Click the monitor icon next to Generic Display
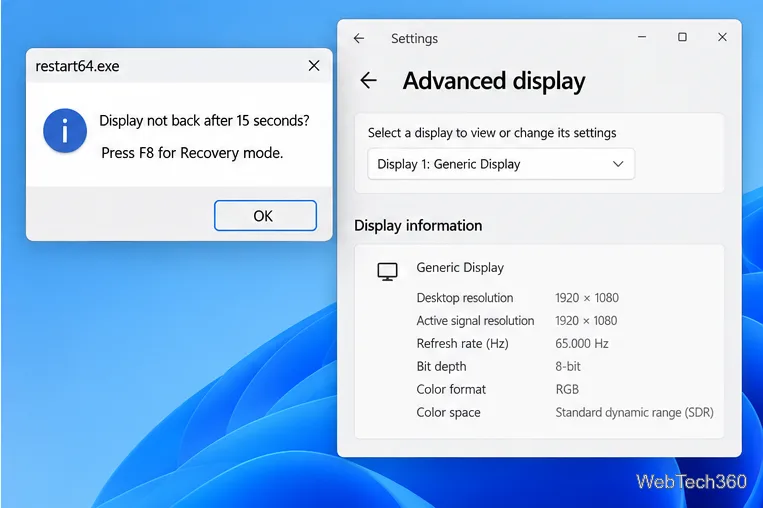The image size is (763, 508). click(387, 272)
